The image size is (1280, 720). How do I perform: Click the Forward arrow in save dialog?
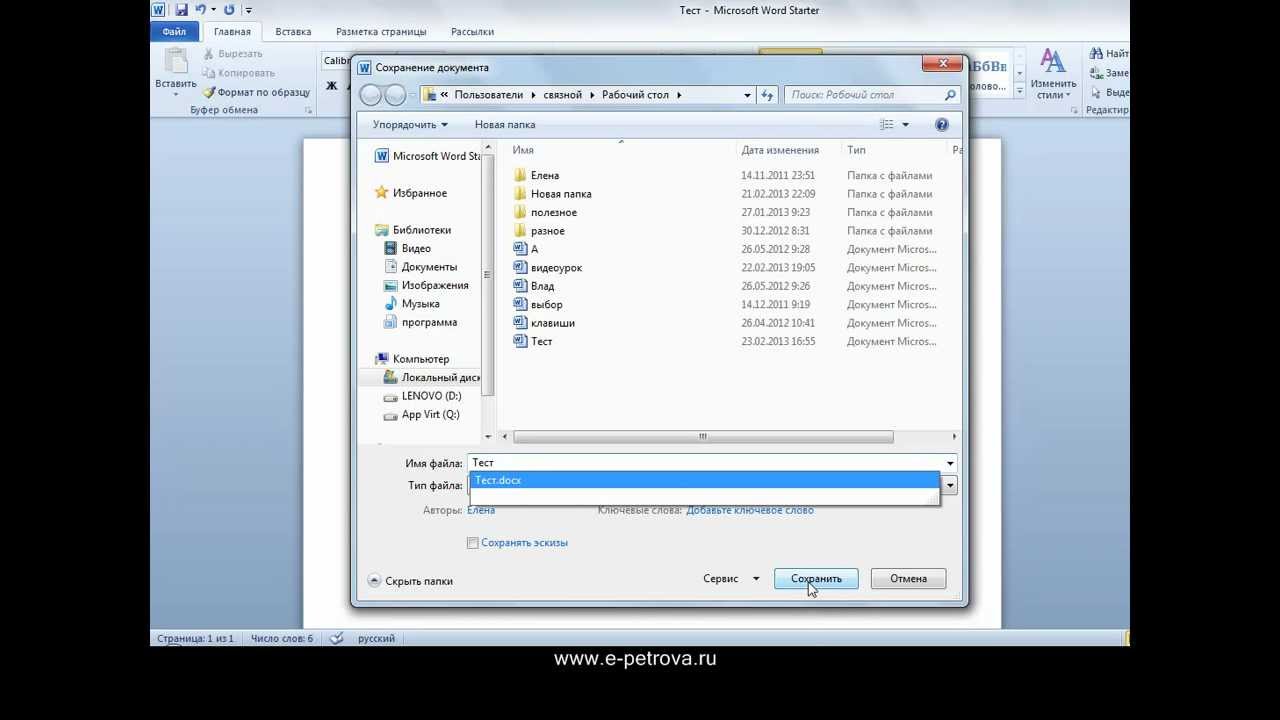395,95
